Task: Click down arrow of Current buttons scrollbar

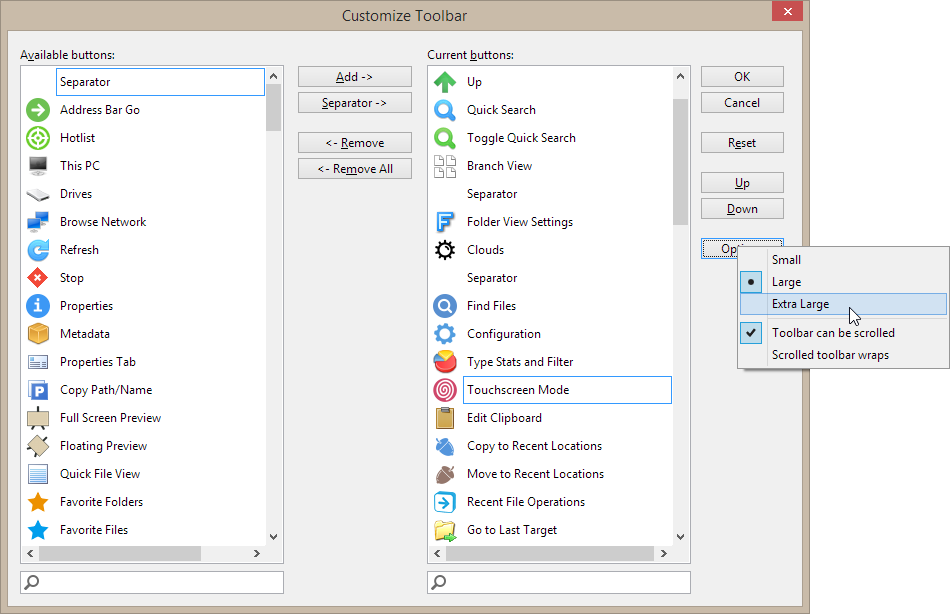Action: point(680,536)
